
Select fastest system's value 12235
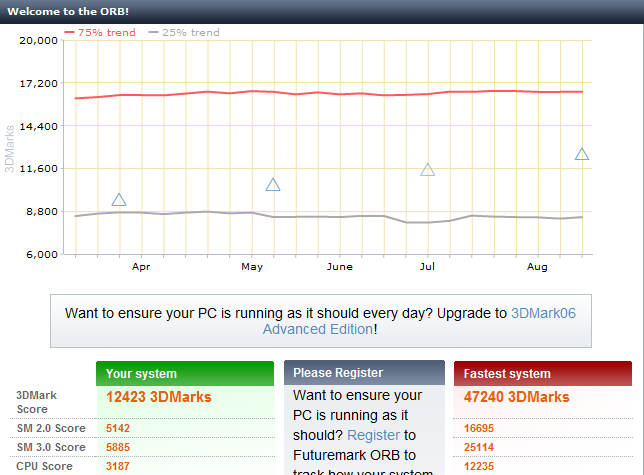[x=479, y=466]
